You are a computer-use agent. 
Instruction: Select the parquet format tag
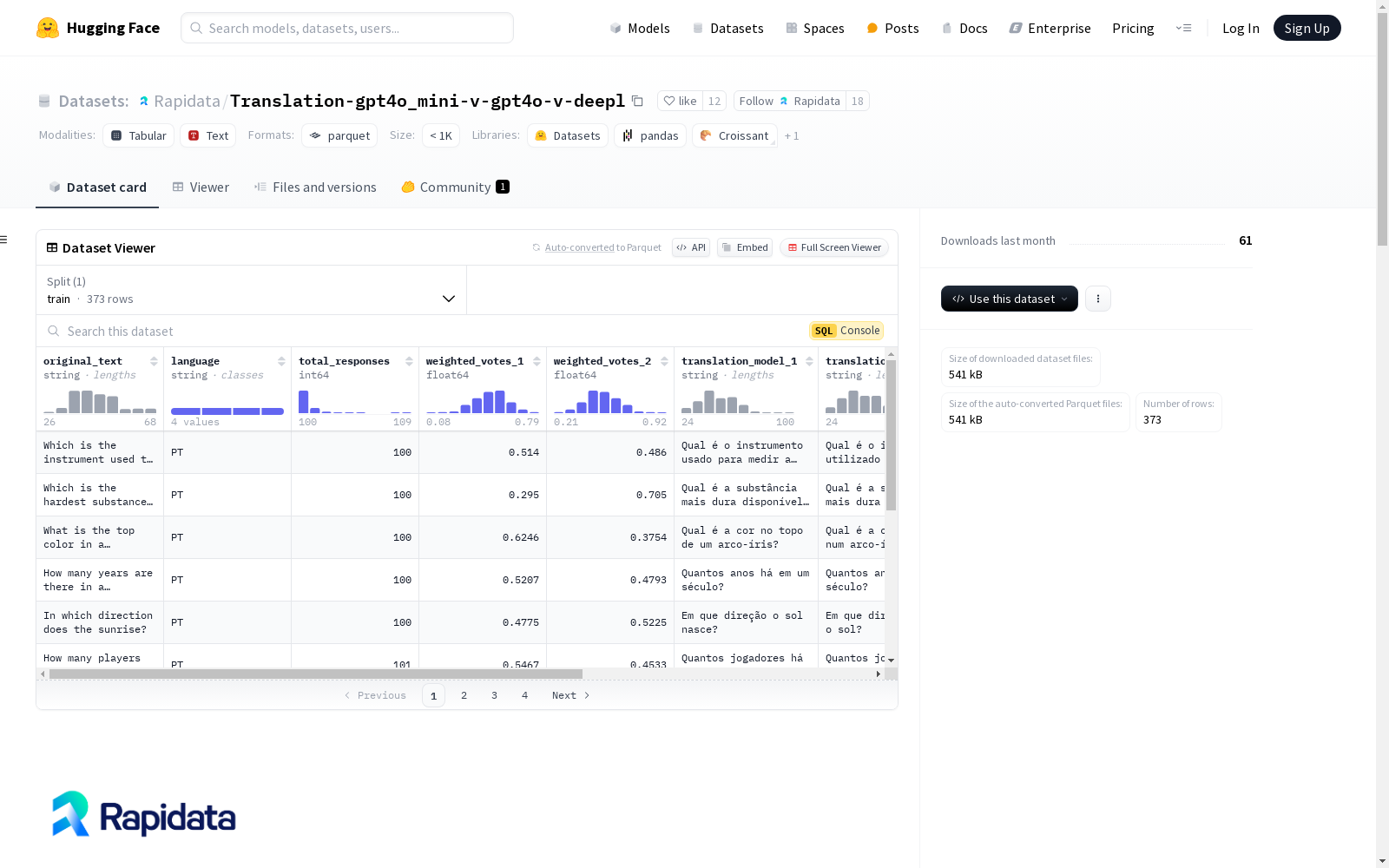(339, 135)
